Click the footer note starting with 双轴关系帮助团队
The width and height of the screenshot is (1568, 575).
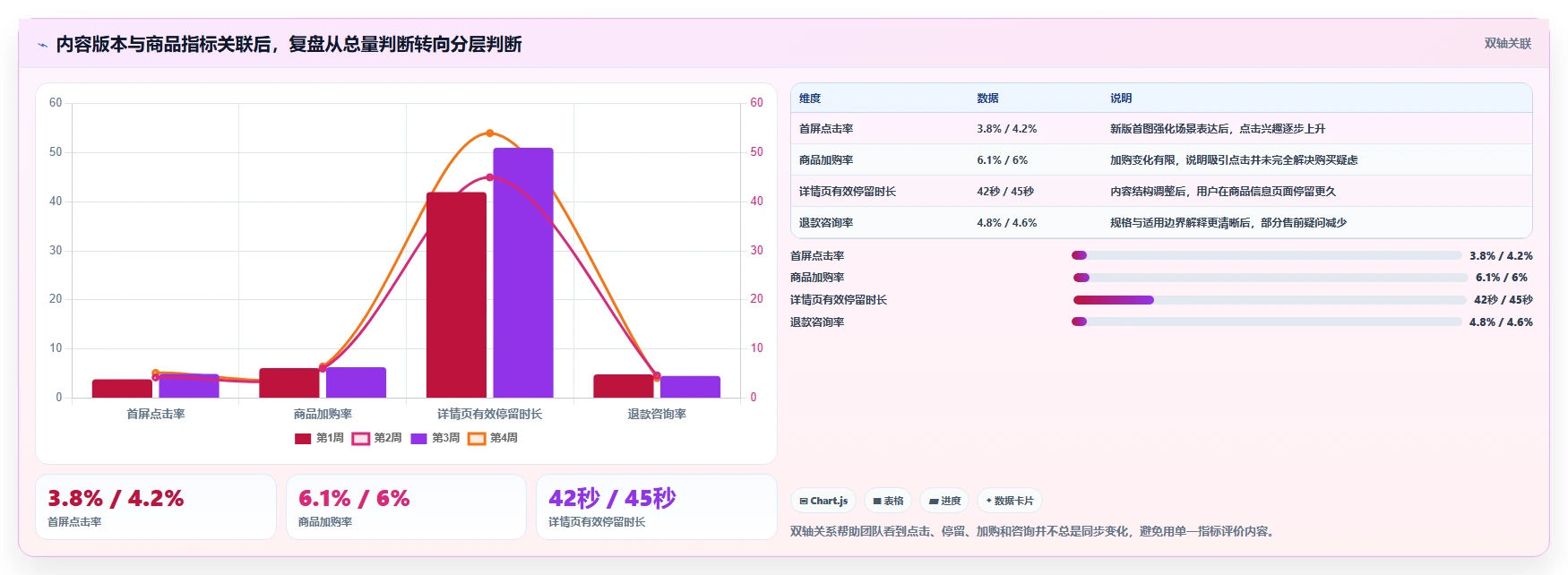[x=1034, y=531]
